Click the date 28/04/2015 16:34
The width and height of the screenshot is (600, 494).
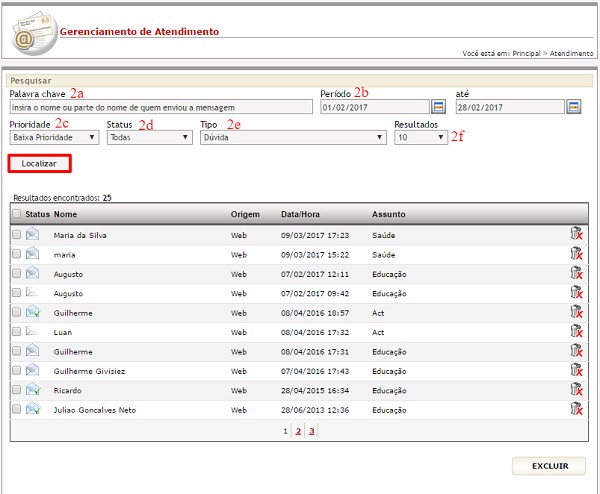tap(315, 391)
